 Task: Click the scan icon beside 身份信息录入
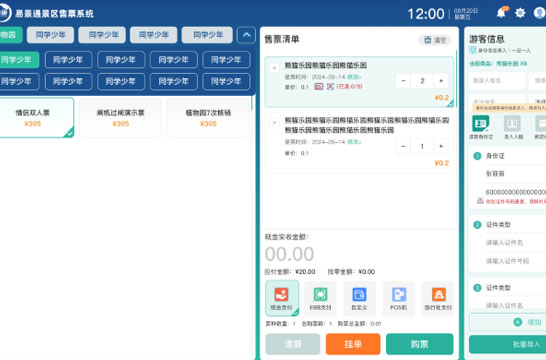click(x=473, y=50)
